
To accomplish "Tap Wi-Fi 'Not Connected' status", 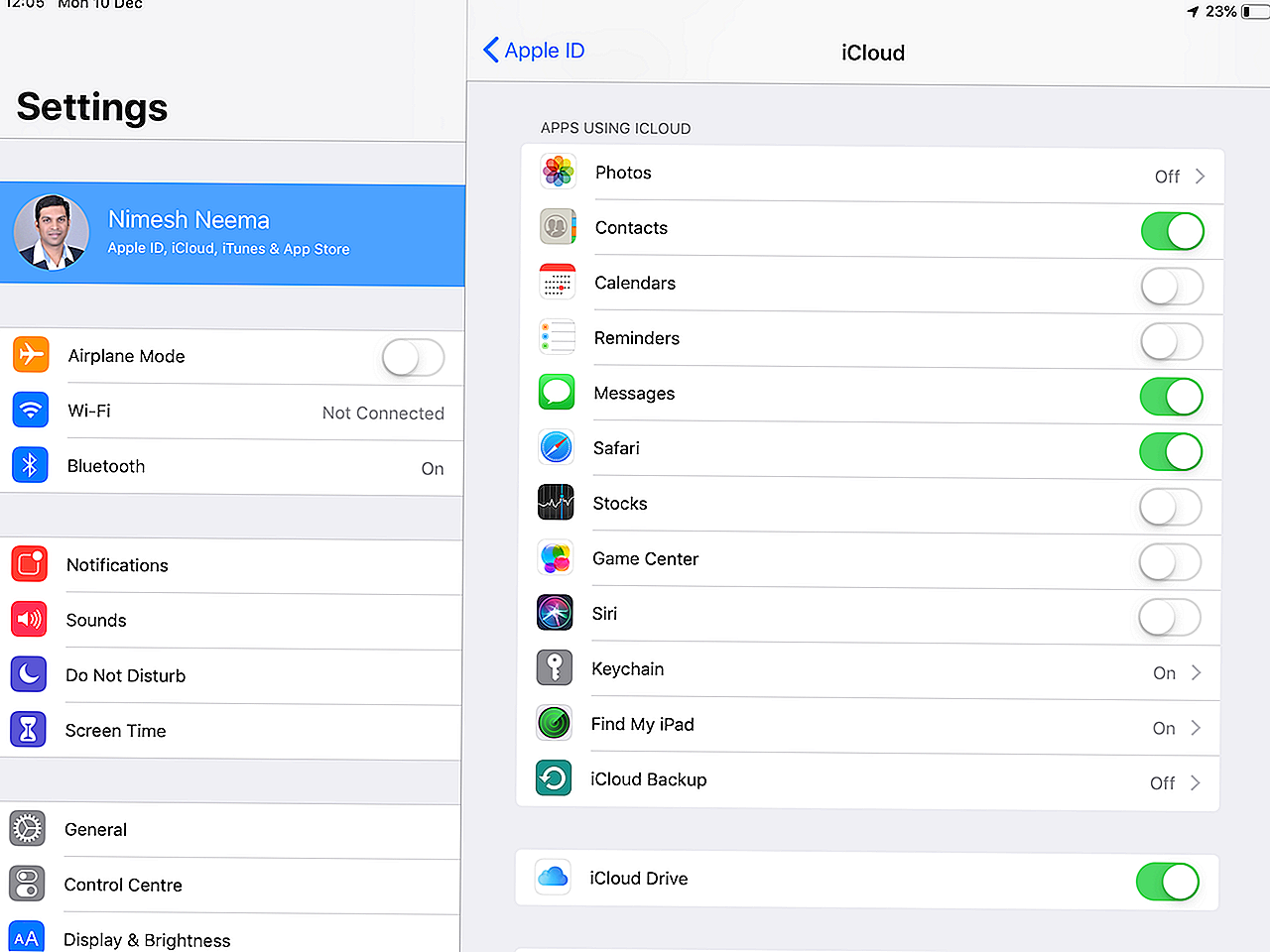I will pyautogui.click(x=383, y=414).
